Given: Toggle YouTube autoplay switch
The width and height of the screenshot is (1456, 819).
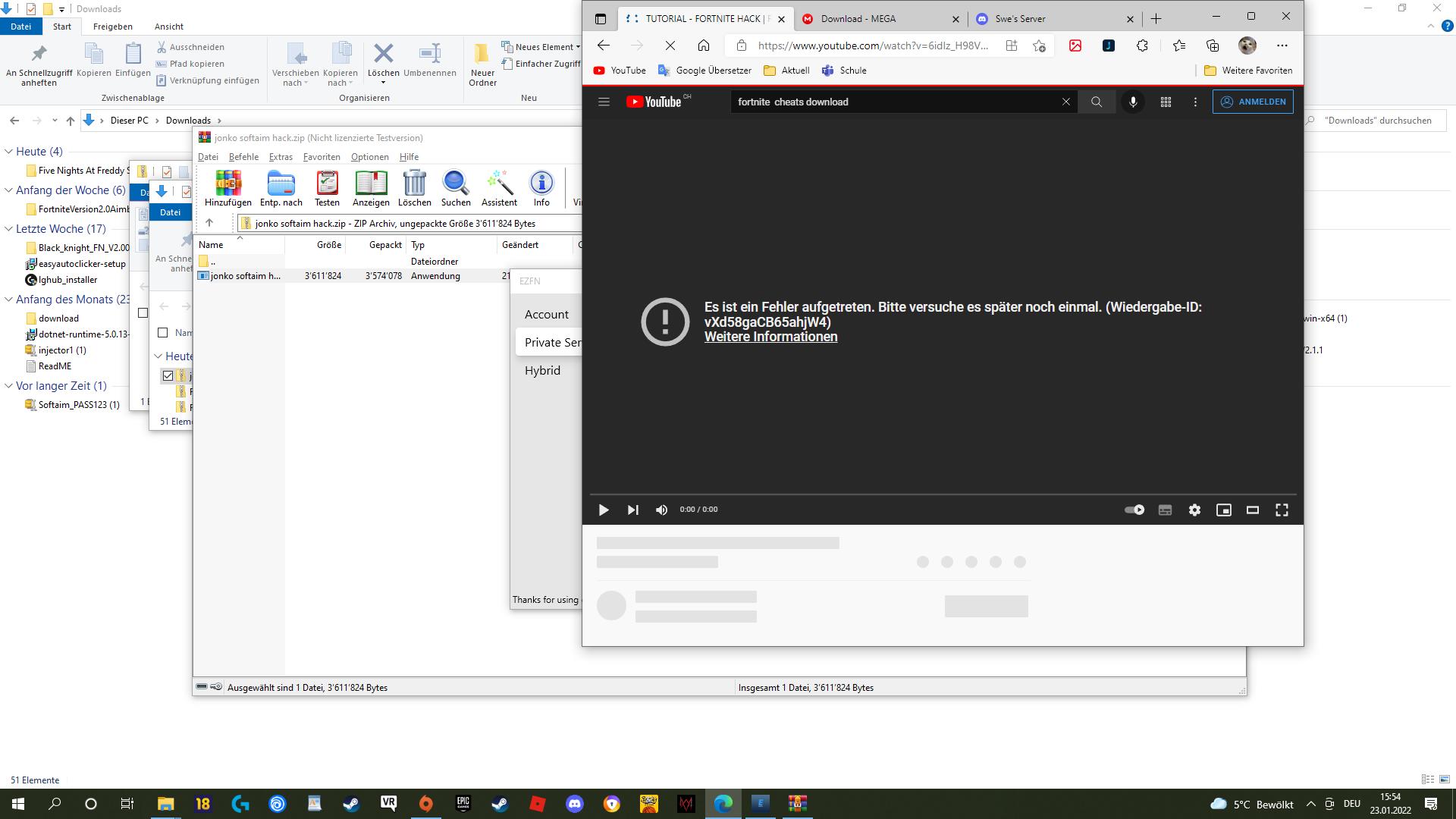Looking at the screenshot, I should (1134, 510).
